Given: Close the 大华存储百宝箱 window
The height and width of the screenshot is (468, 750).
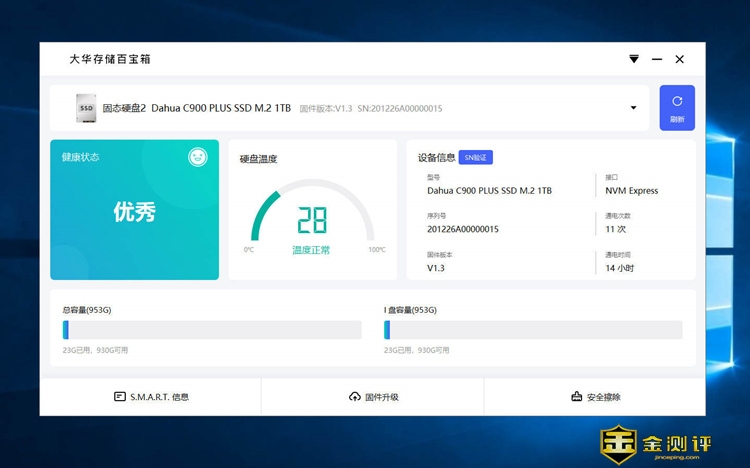Looking at the screenshot, I should 680,59.
